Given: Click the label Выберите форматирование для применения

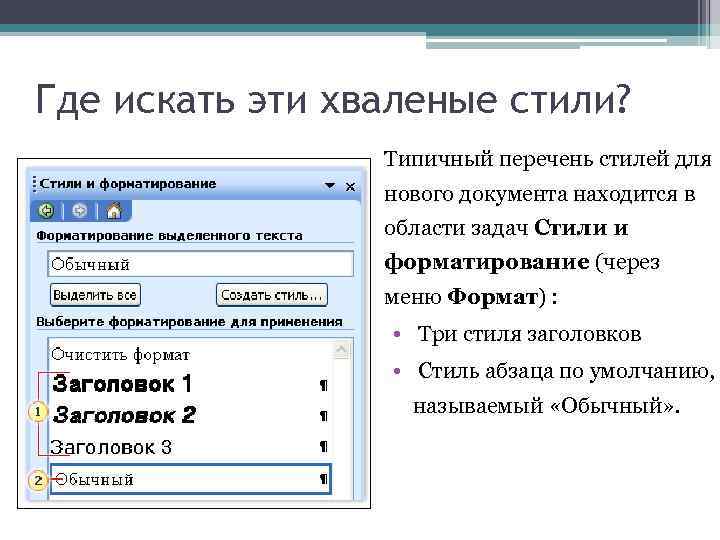Looking at the screenshot, I should pyautogui.click(x=189, y=322).
